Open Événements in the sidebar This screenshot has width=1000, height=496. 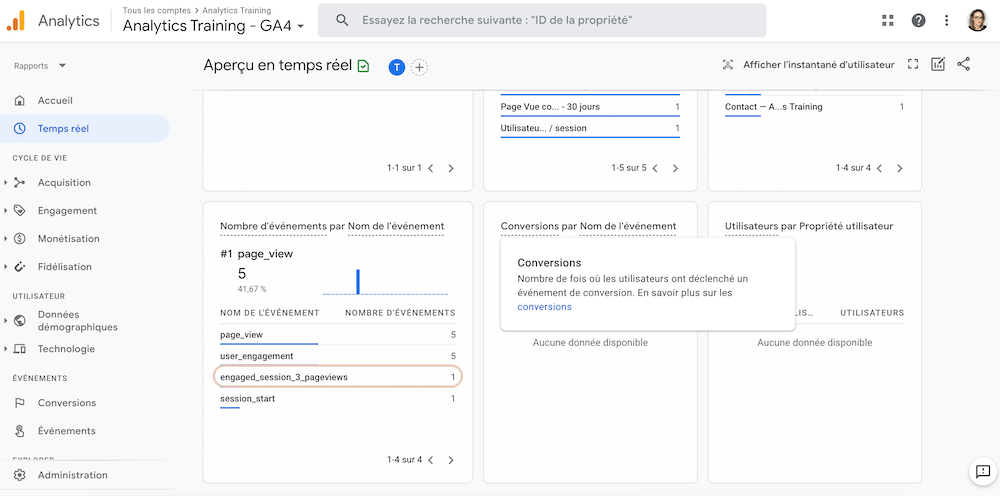point(66,431)
